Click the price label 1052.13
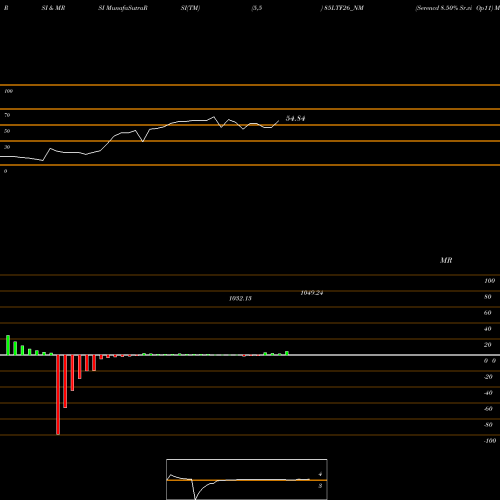 pyautogui.click(x=240, y=298)
